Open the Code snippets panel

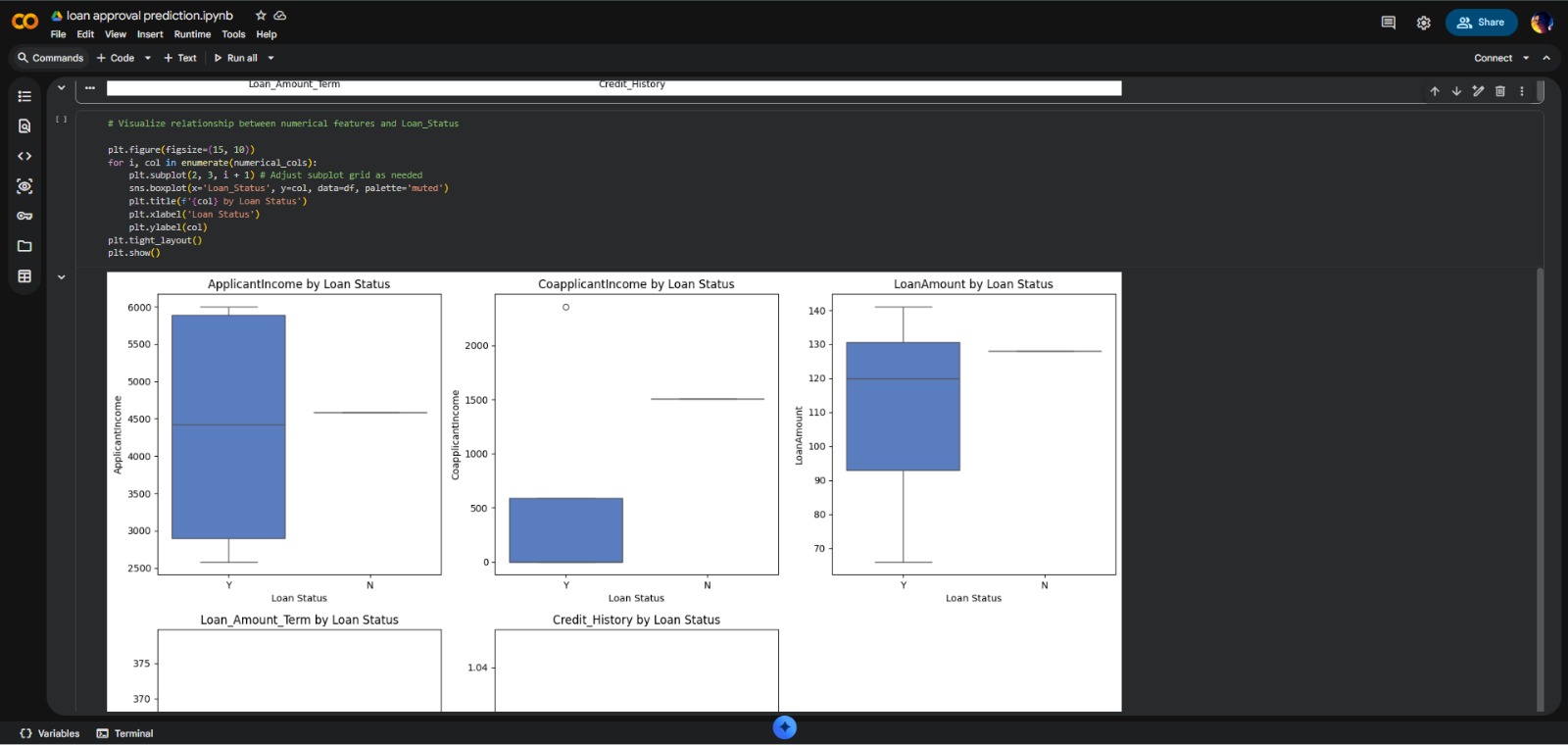click(24, 156)
